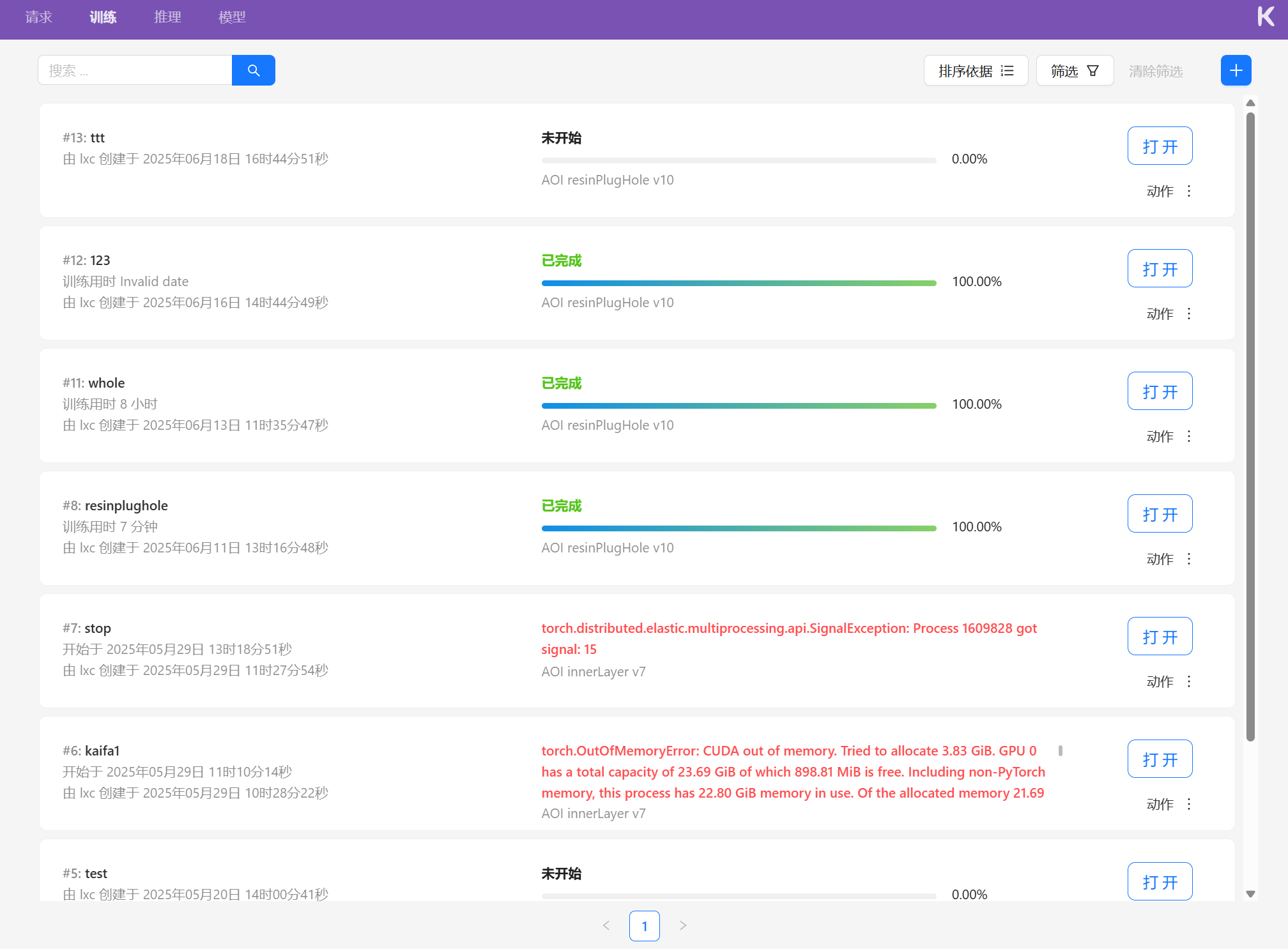Click 清除筛选 to clear filters
Image resolution: width=1288 pixels, height=949 pixels.
1155,71
